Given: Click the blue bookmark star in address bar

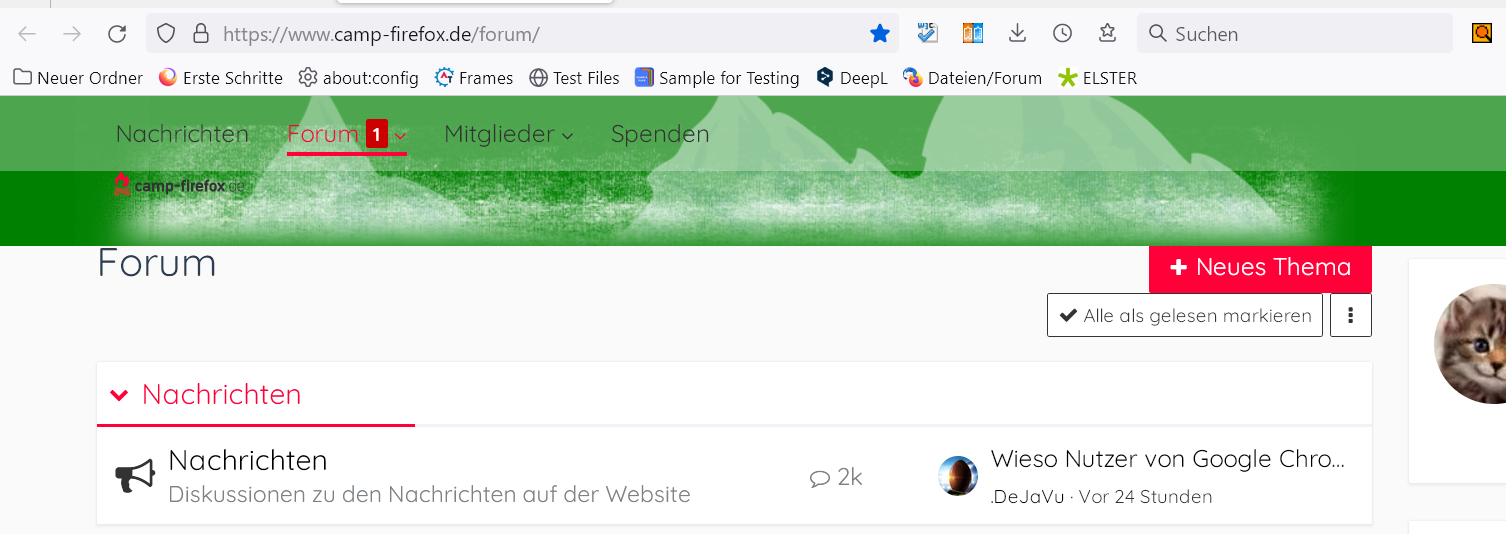Looking at the screenshot, I should pos(880,34).
